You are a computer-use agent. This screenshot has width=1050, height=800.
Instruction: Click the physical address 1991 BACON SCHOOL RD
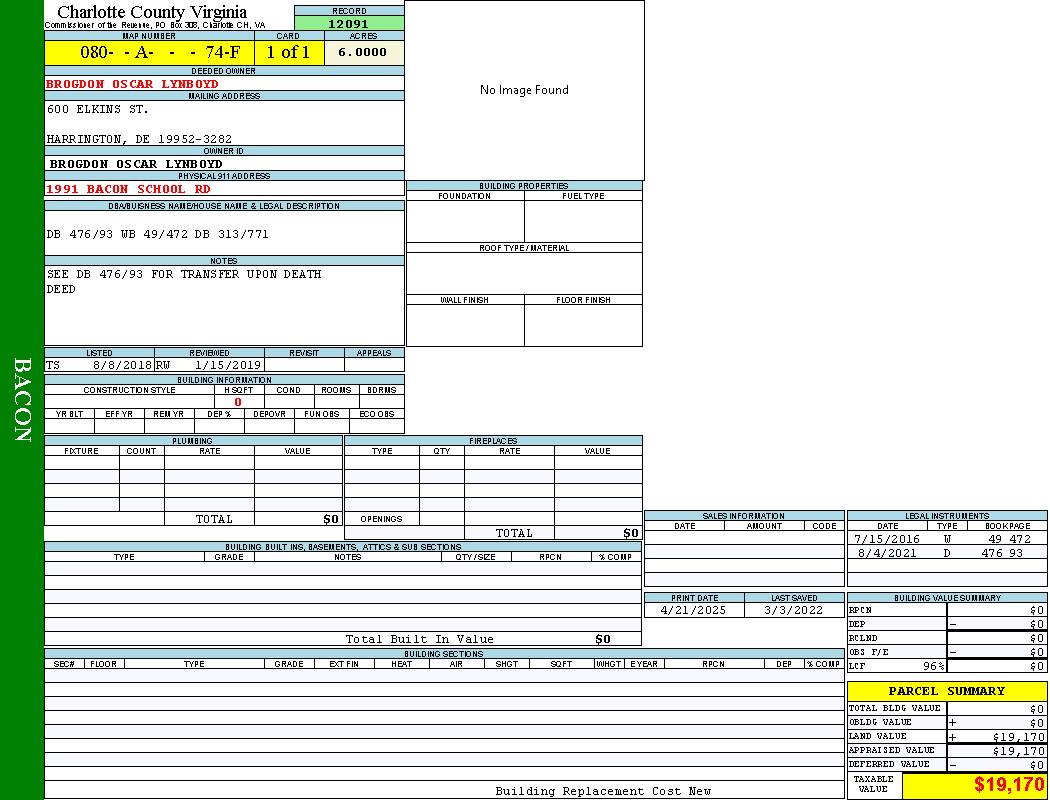[x=128, y=189]
